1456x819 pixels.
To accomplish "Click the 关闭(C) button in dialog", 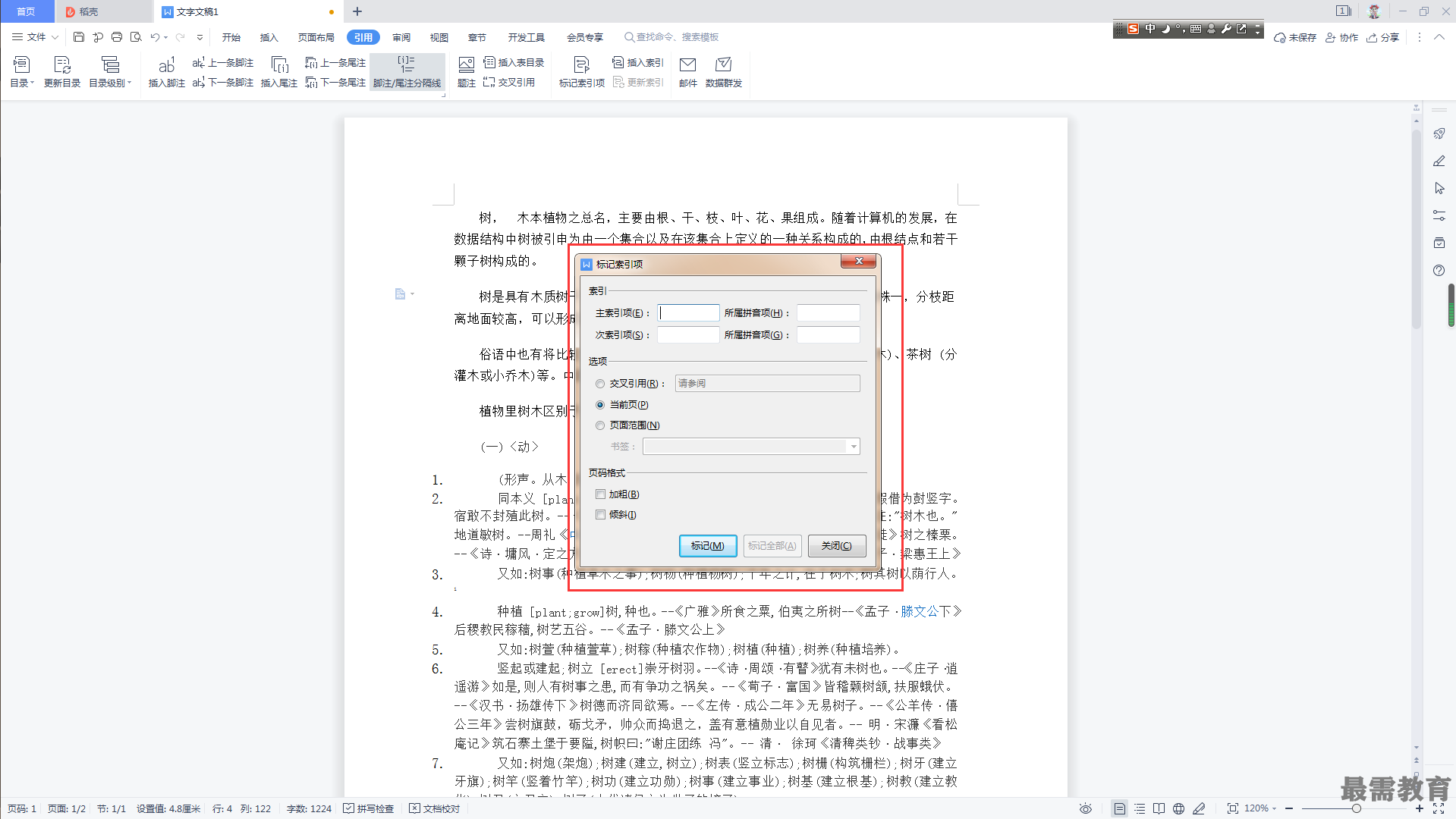I will [837, 546].
